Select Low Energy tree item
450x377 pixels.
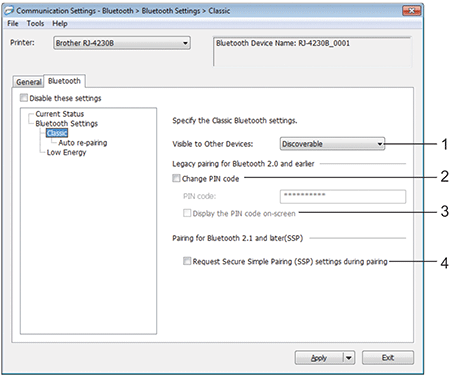click(x=66, y=152)
